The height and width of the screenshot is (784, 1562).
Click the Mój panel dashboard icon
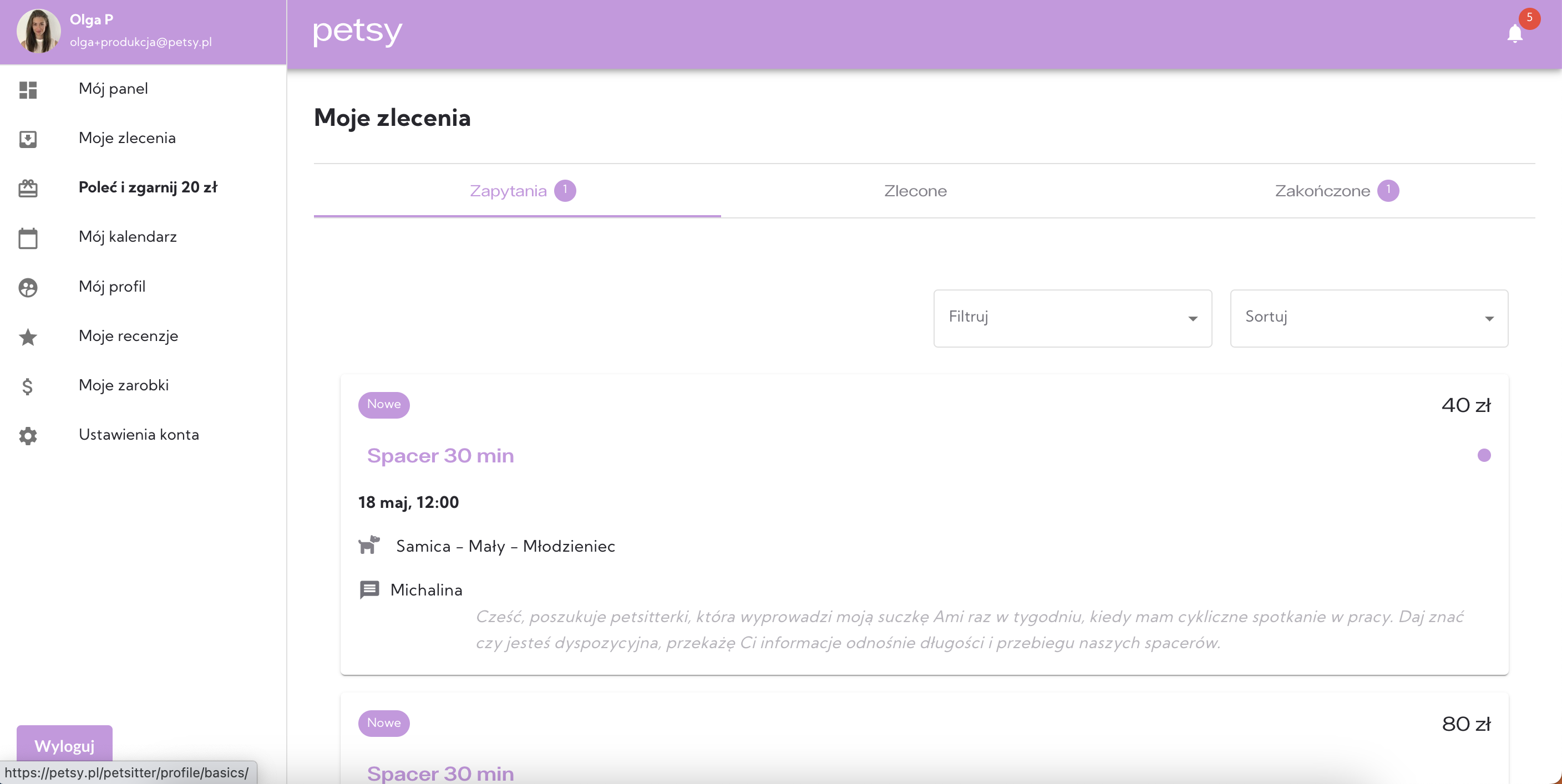(x=28, y=89)
